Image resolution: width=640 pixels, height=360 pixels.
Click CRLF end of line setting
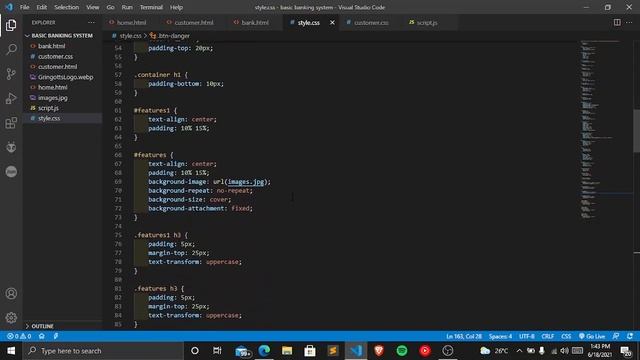pyautogui.click(x=547, y=336)
